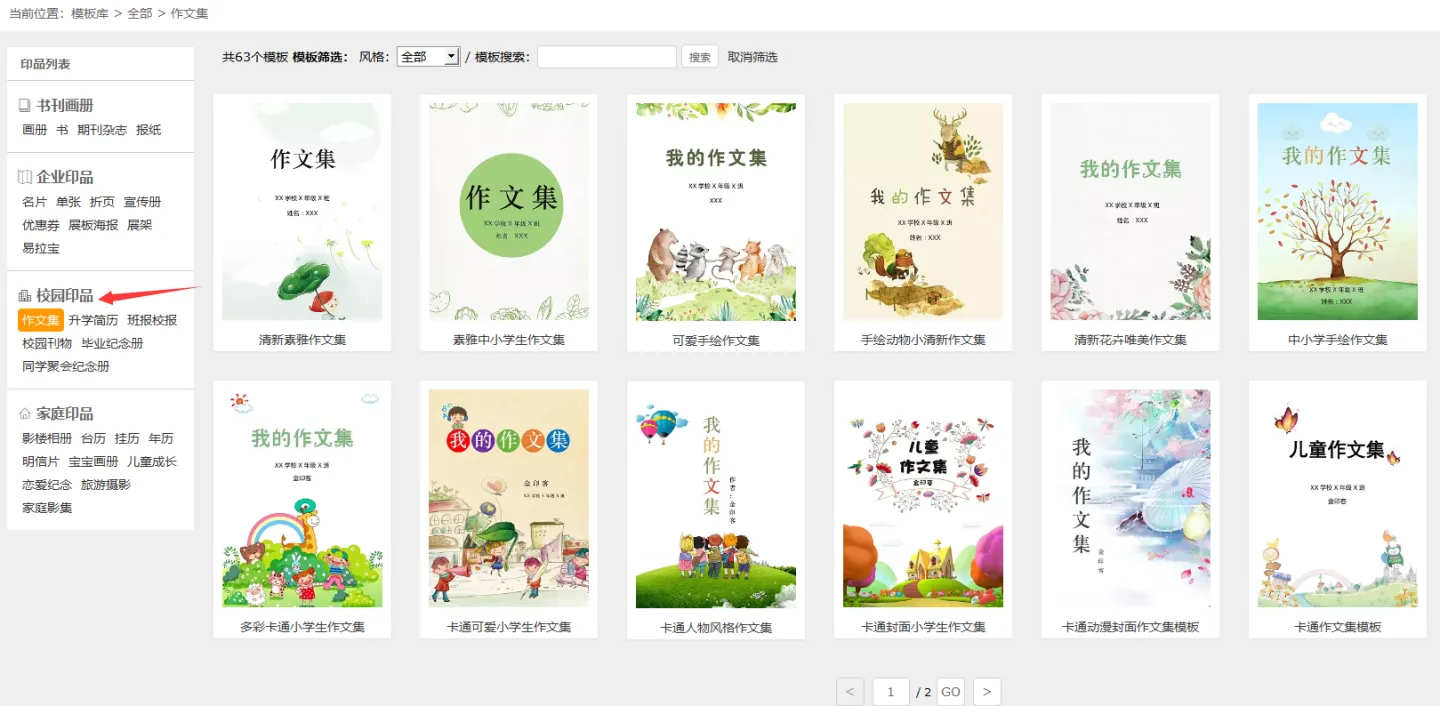Open 卡通封面小学生作文集 template thumbnail
The width and height of the screenshot is (1440, 706).
pyautogui.click(x=923, y=498)
